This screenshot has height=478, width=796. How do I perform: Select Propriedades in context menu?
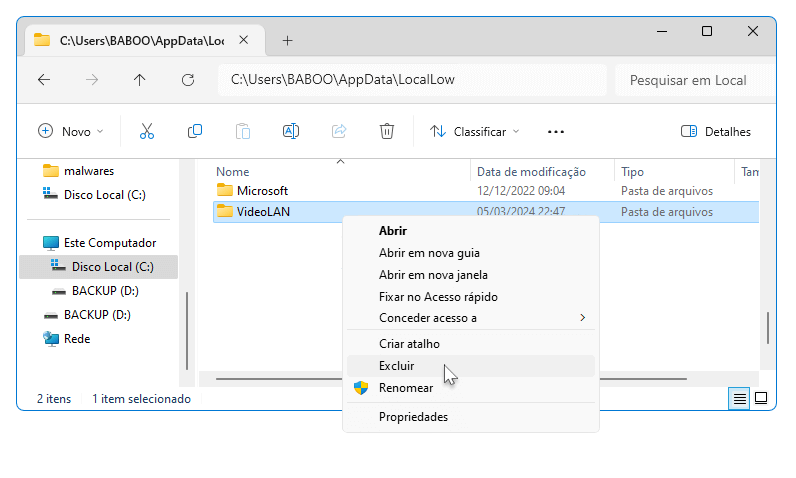pyautogui.click(x=470, y=417)
